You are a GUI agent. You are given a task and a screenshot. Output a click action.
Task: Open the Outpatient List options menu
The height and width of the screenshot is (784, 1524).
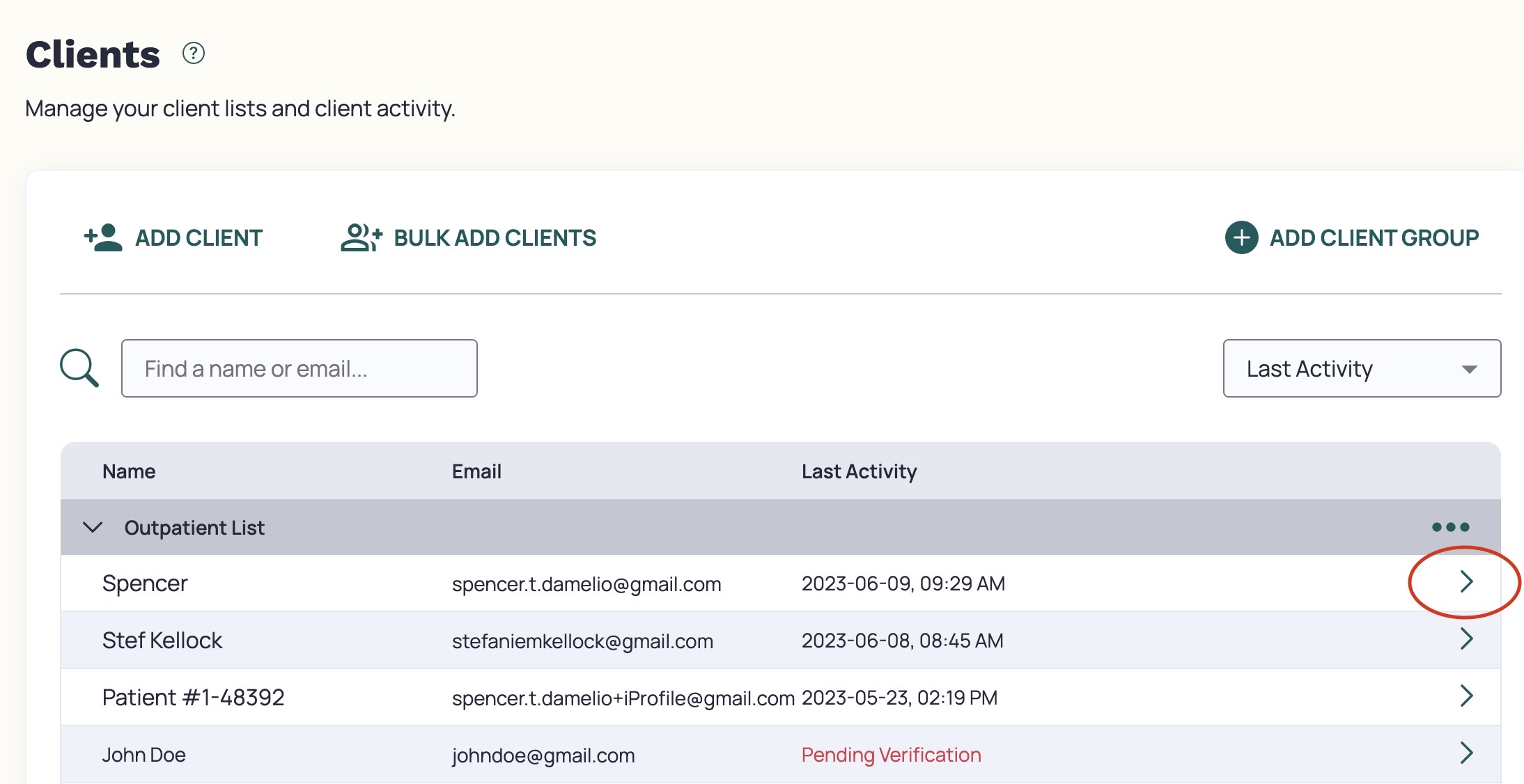click(x=1450, y=527)
